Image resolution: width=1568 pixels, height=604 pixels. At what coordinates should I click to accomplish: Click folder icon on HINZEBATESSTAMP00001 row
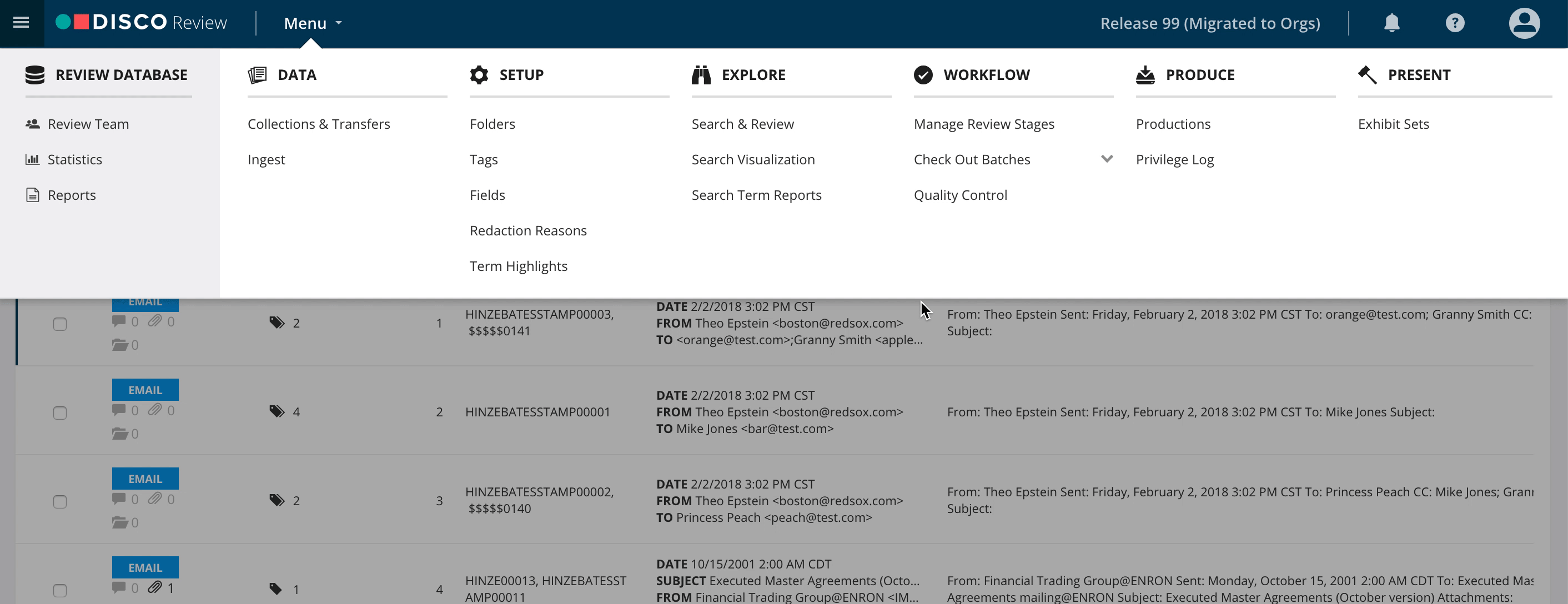(120, 434)
